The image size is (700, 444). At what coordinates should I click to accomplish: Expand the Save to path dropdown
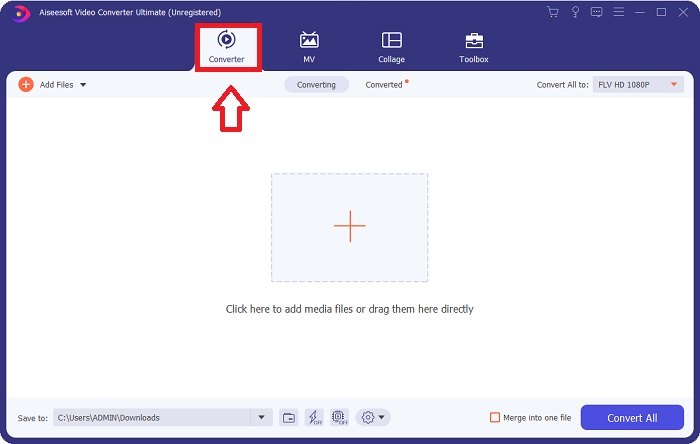pos(261,418)
